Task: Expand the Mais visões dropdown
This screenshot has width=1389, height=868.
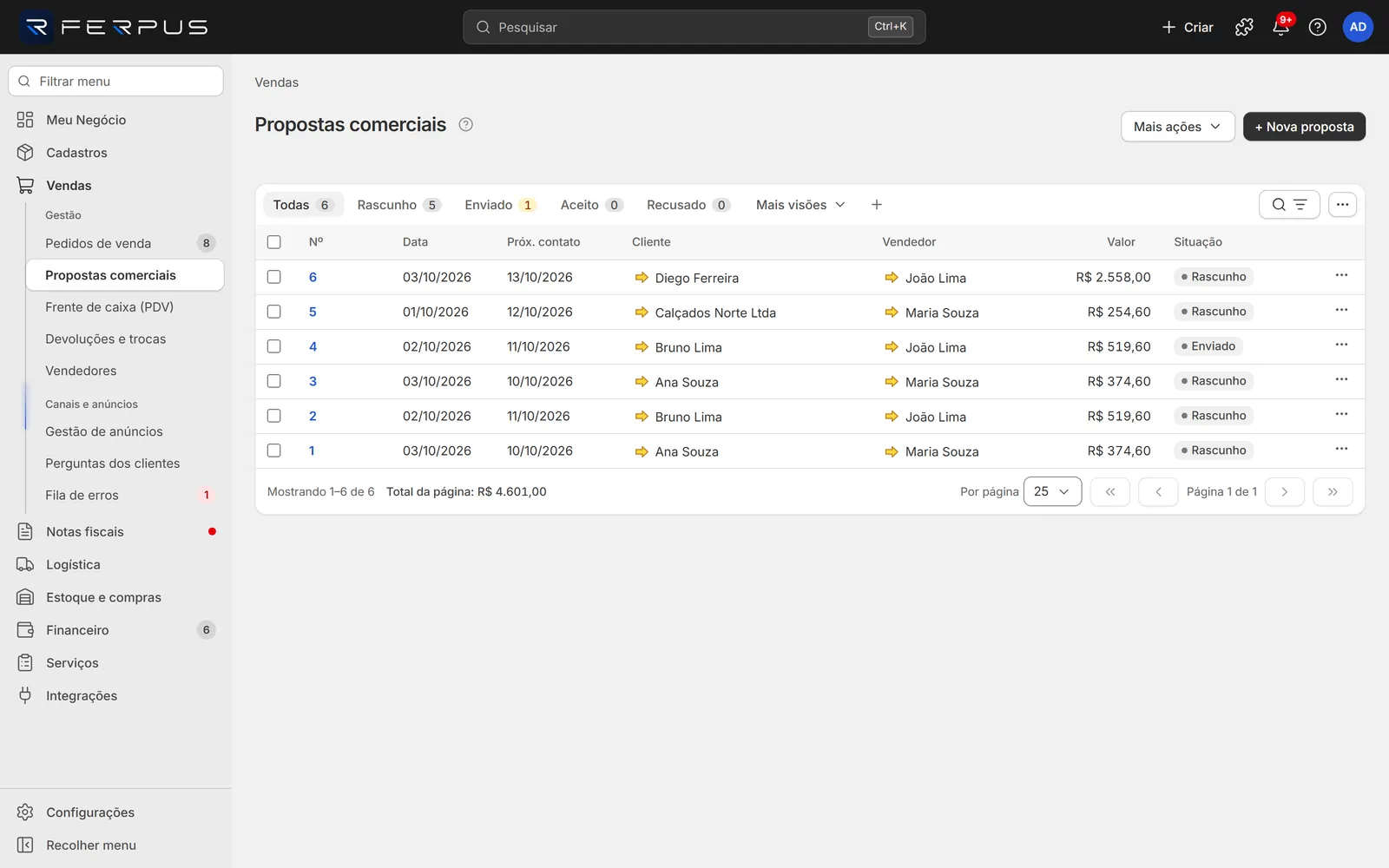Action: [x=800, y=205]
